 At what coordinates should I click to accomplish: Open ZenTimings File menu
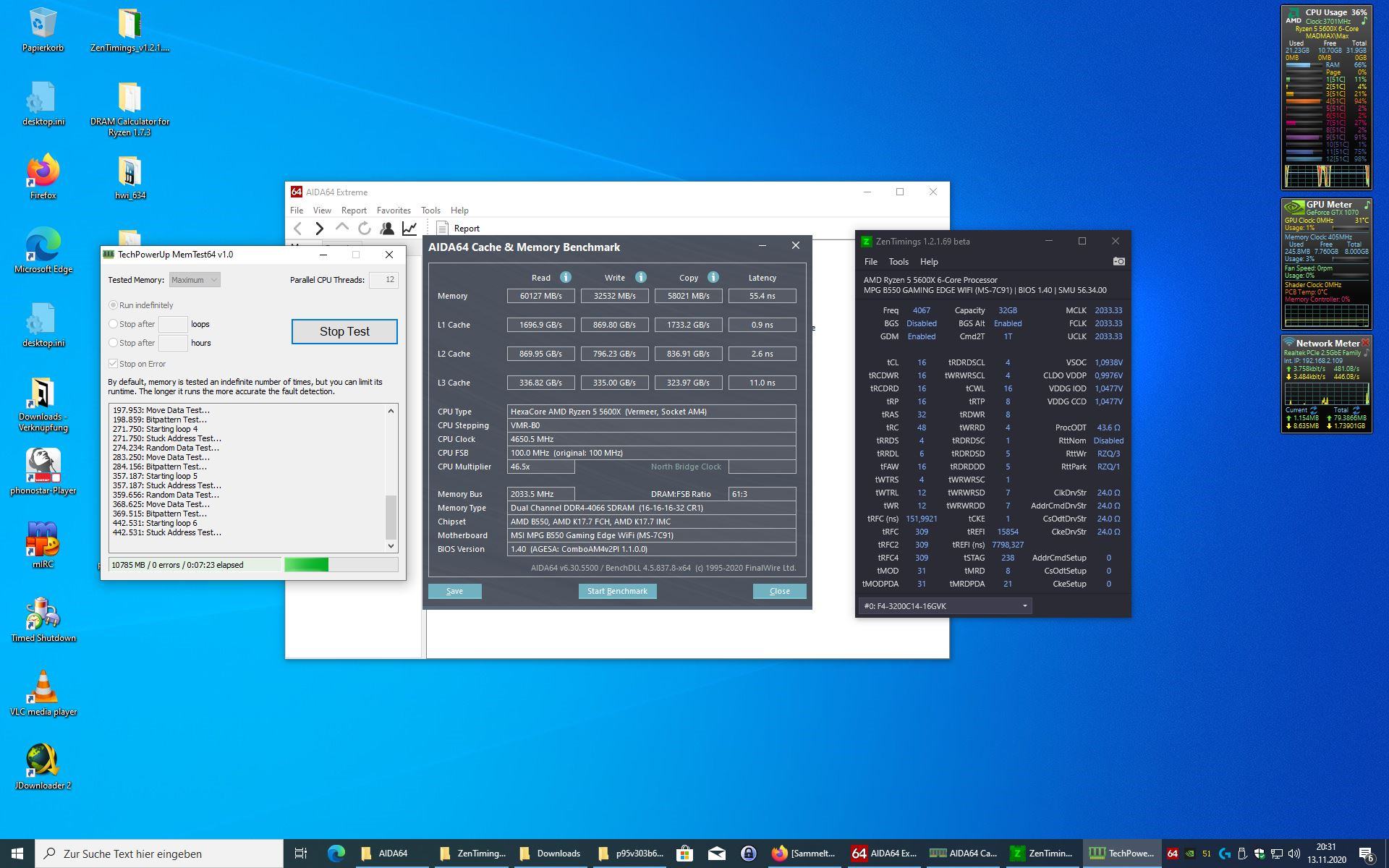871,262
